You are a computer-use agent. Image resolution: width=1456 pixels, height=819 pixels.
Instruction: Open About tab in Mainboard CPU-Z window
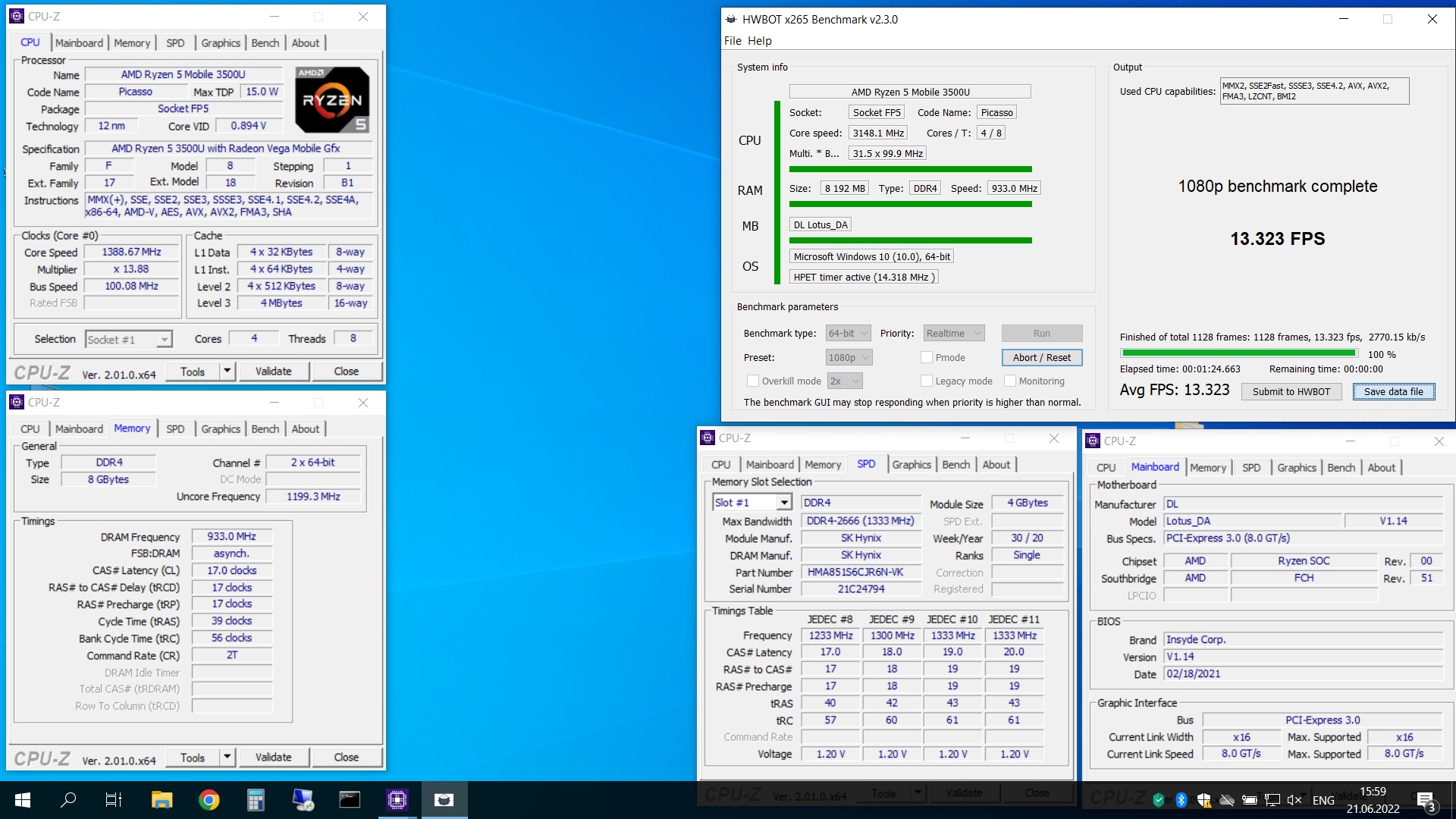click(1381, 468)
